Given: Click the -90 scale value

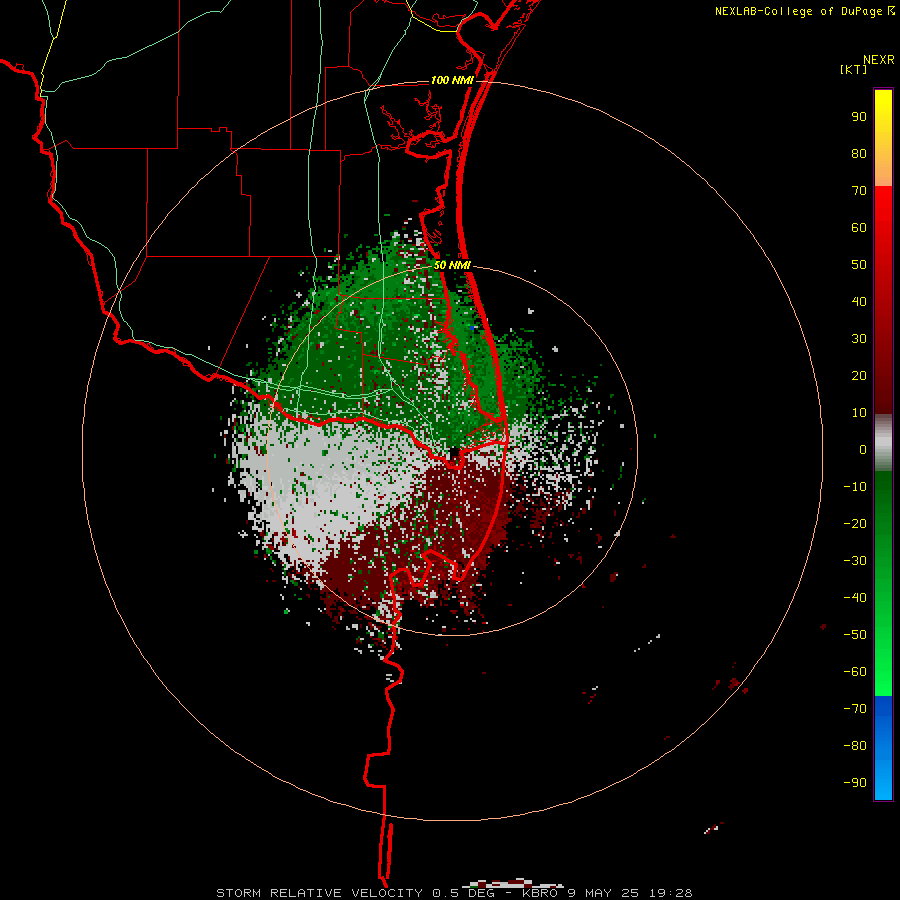Looking at the screenshot, I should click(855, 783).
